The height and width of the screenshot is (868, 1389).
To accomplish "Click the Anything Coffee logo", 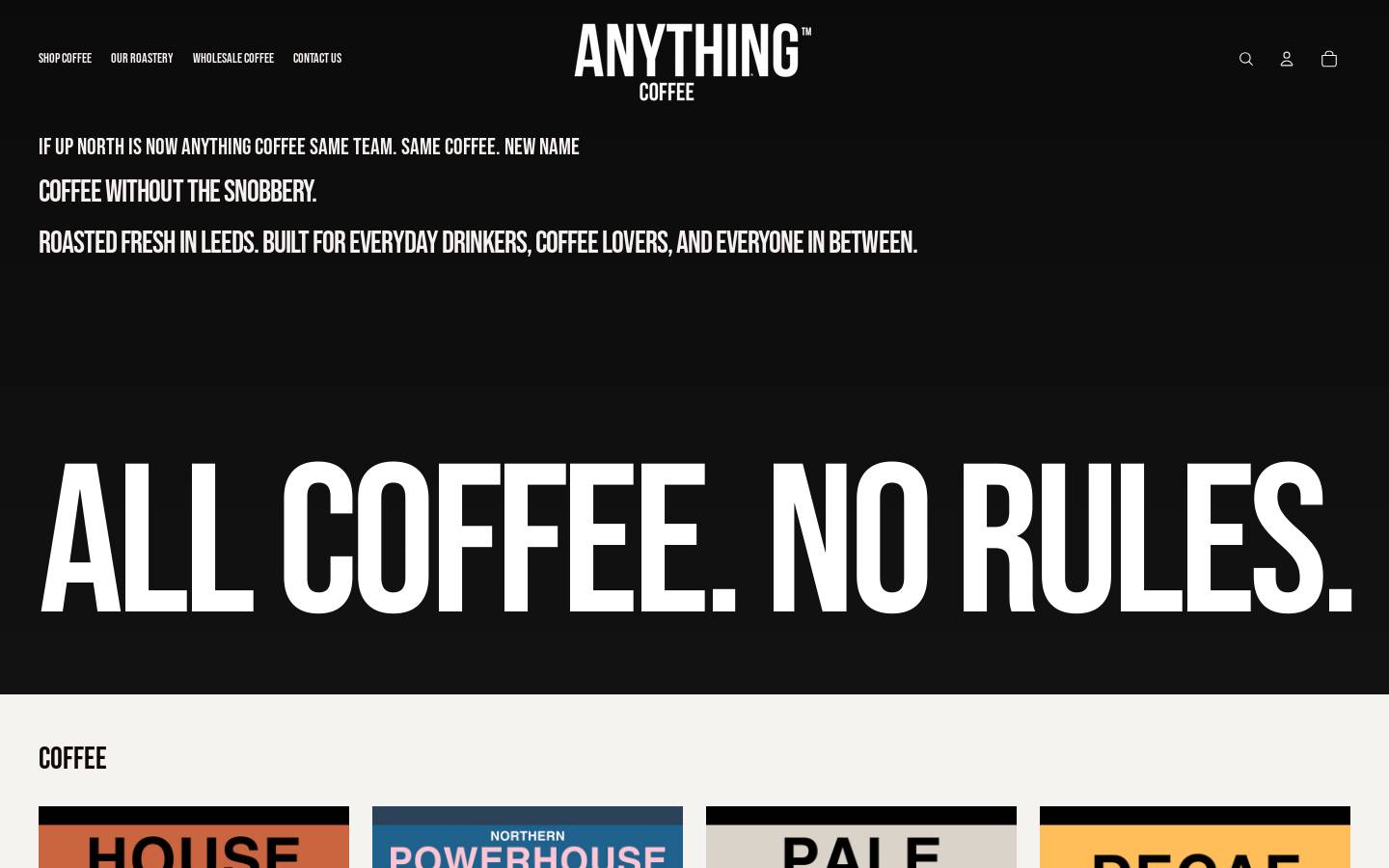I will (693, 62).
